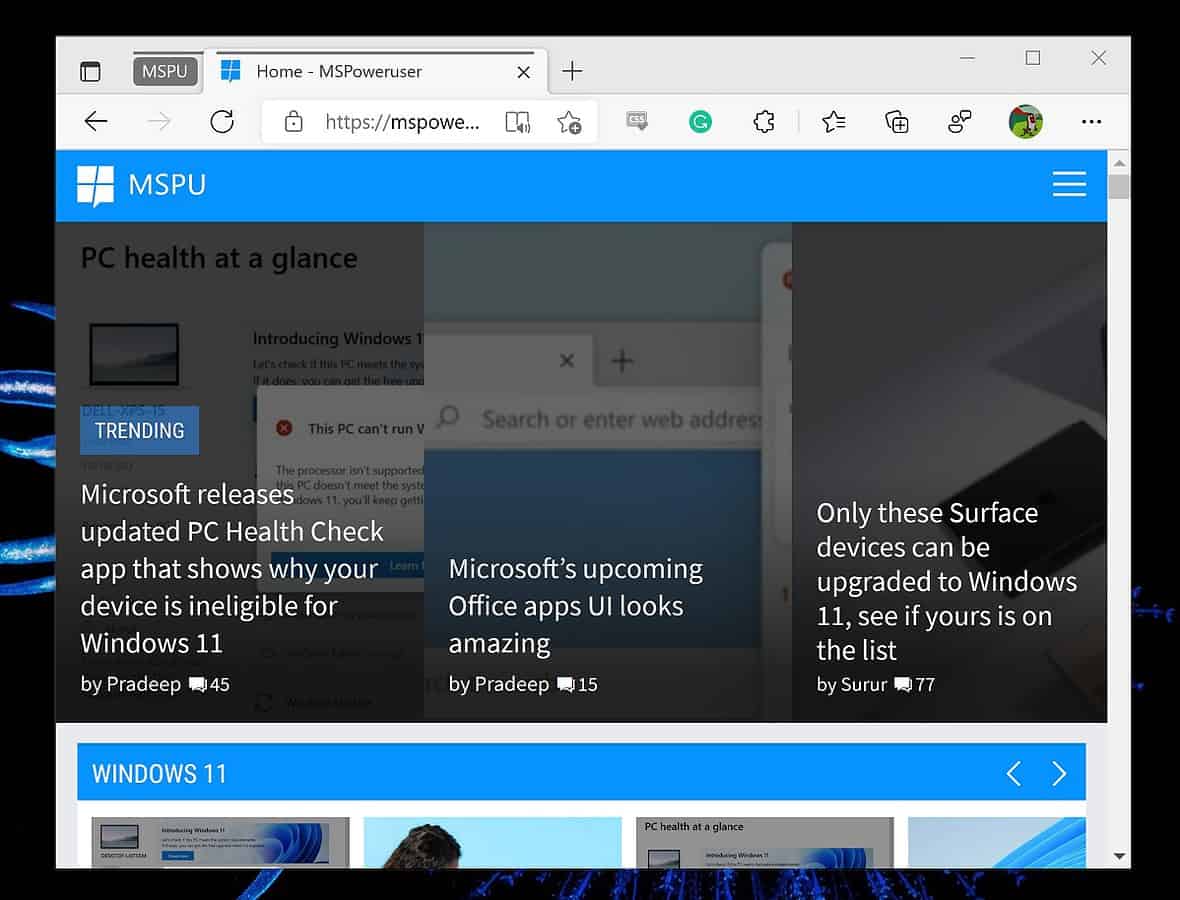Open the Collections icon
The height and width of the screenshot is (900, 1180).
tap(897, 121)
